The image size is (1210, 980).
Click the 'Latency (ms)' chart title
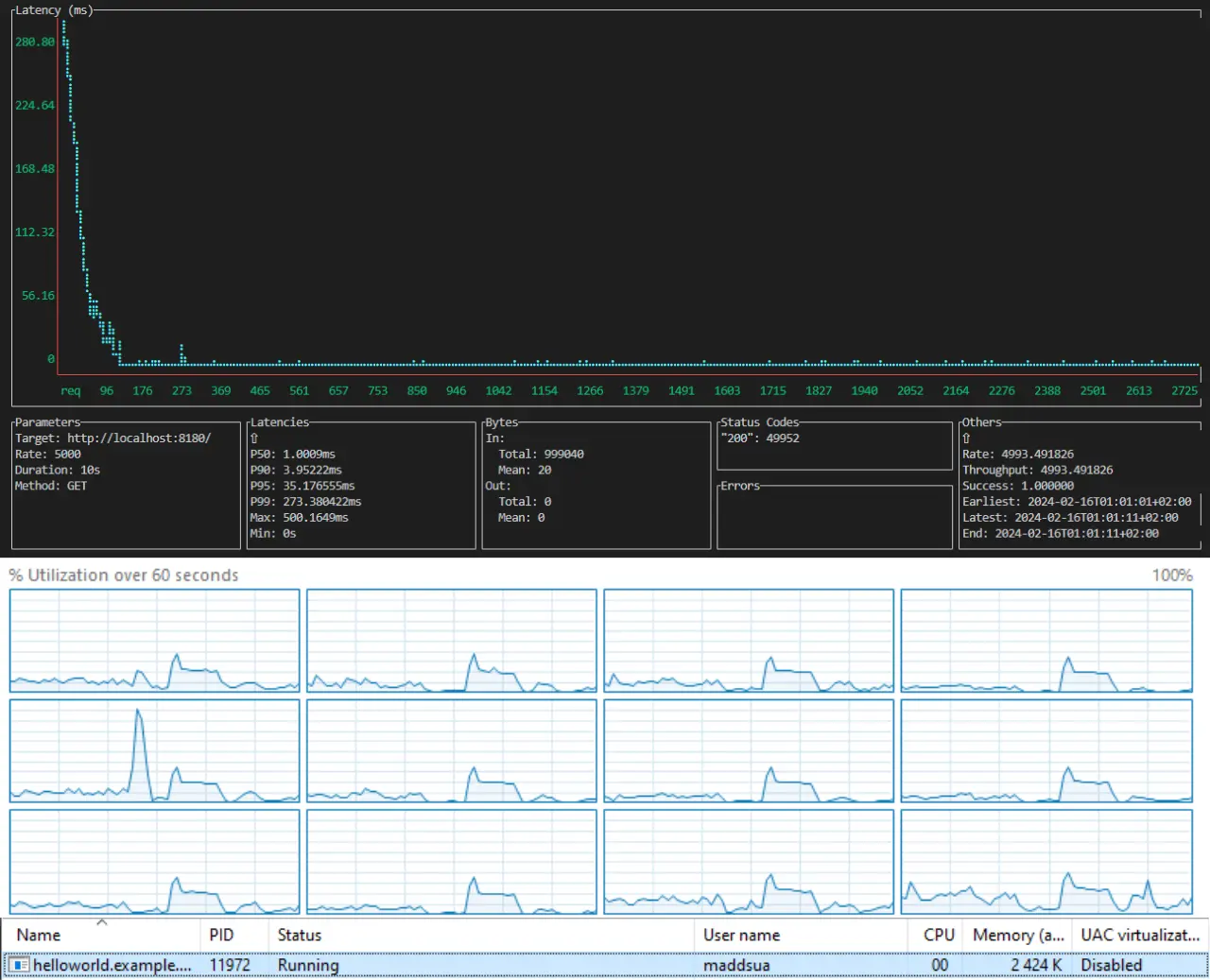tap(54, 10)
